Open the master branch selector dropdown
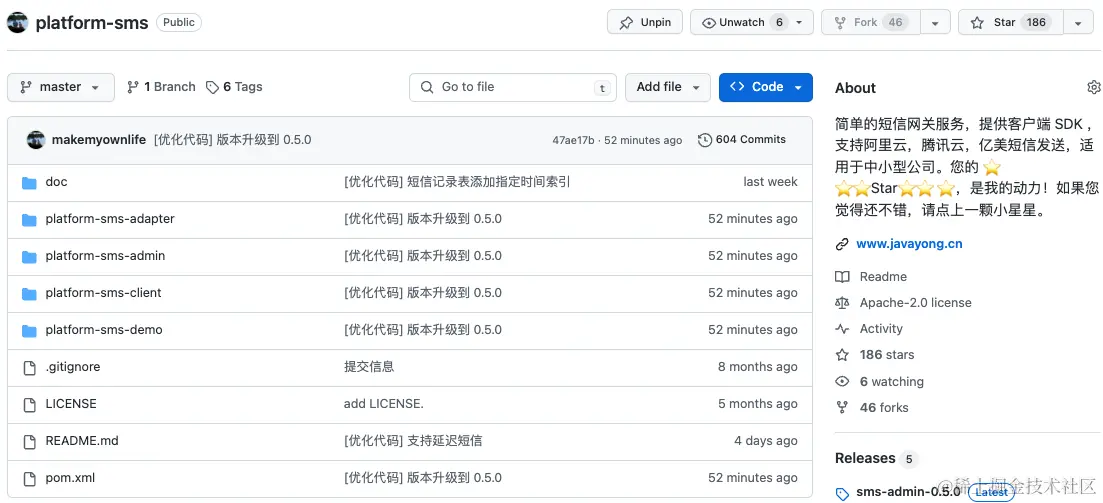 [x=61, y=87]
